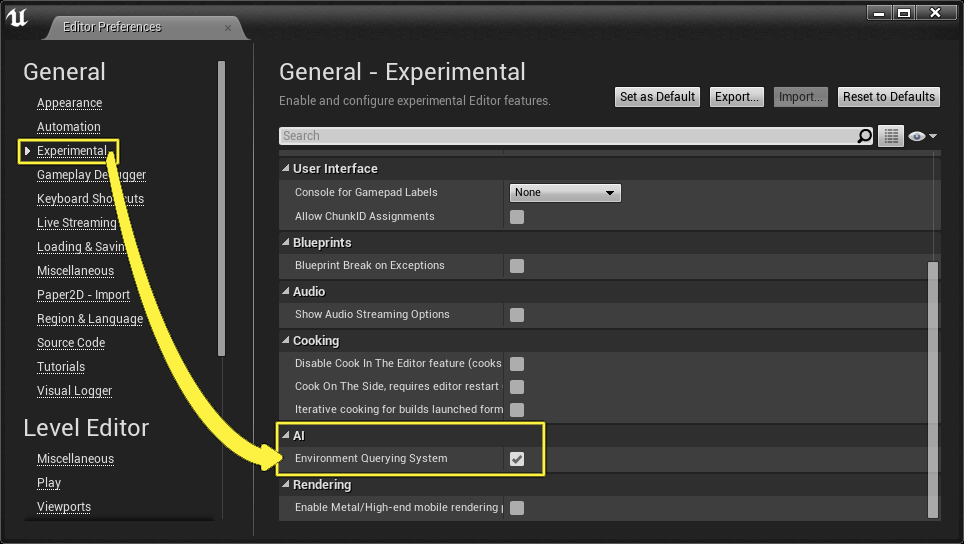Enable Allow ChunkID Assignments checkbox
The width and height of the screenshot is (964, 544).
pos(517,217)
